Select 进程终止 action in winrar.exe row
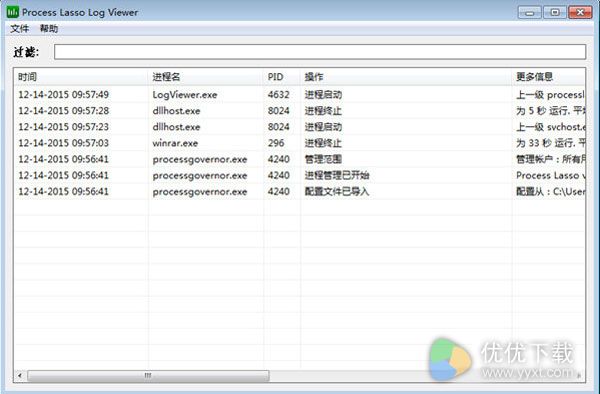This screenshot has height=394, width=600. [323, 143]
